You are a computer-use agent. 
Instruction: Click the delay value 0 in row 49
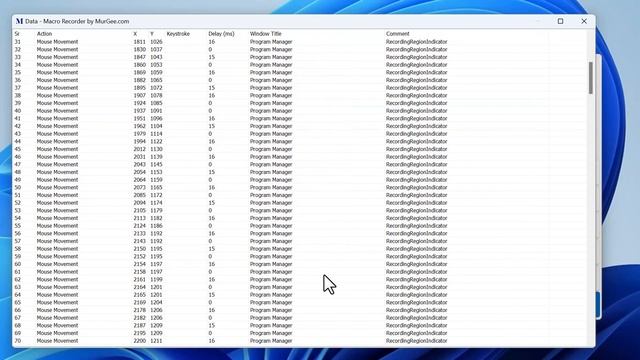click(x=210, y=180)
